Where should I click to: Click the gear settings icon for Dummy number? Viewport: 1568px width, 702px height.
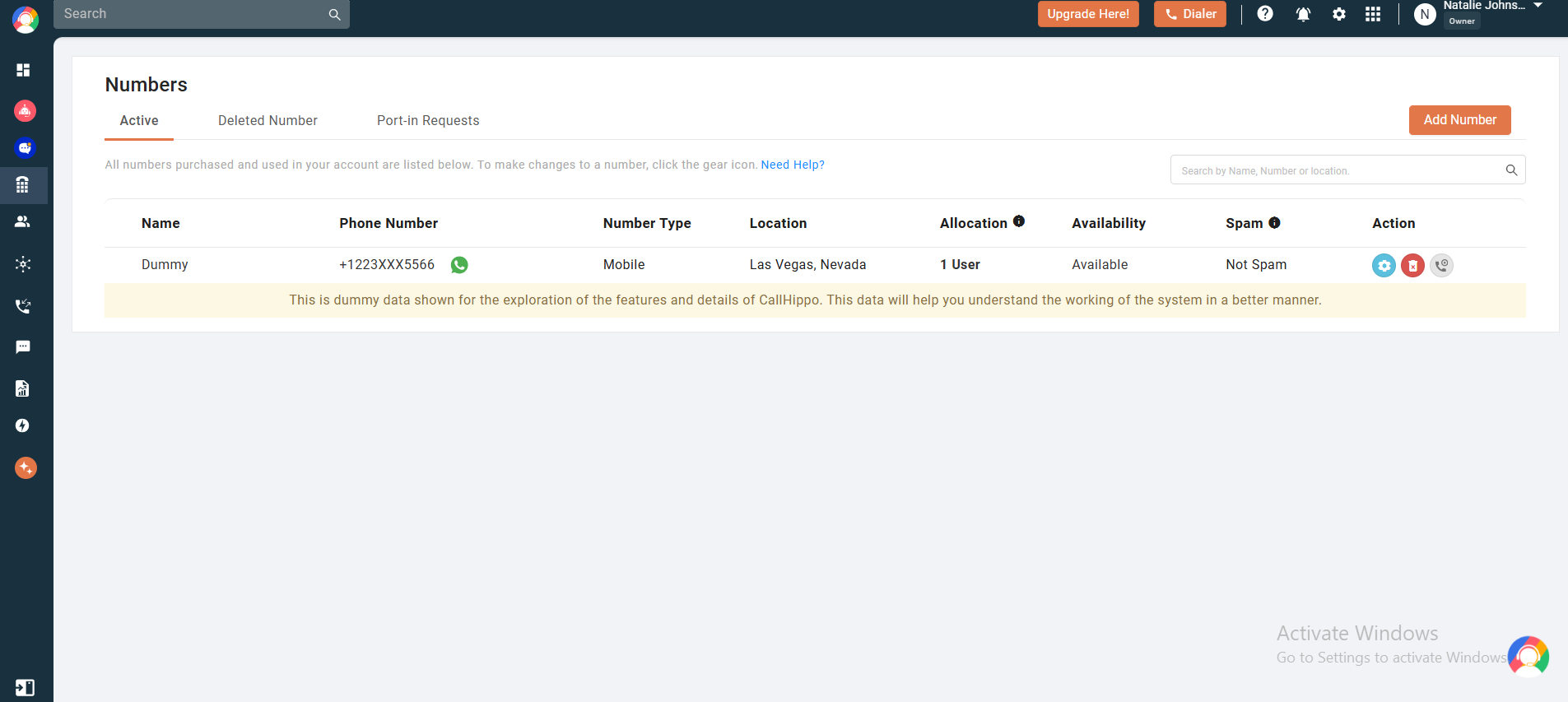(x=1384, y=265)
